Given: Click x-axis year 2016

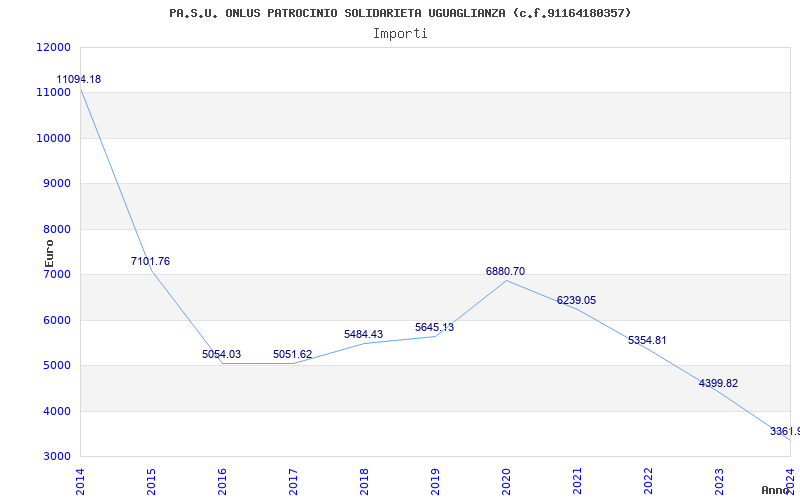Looking at the screenshot, I should [222, 481].
